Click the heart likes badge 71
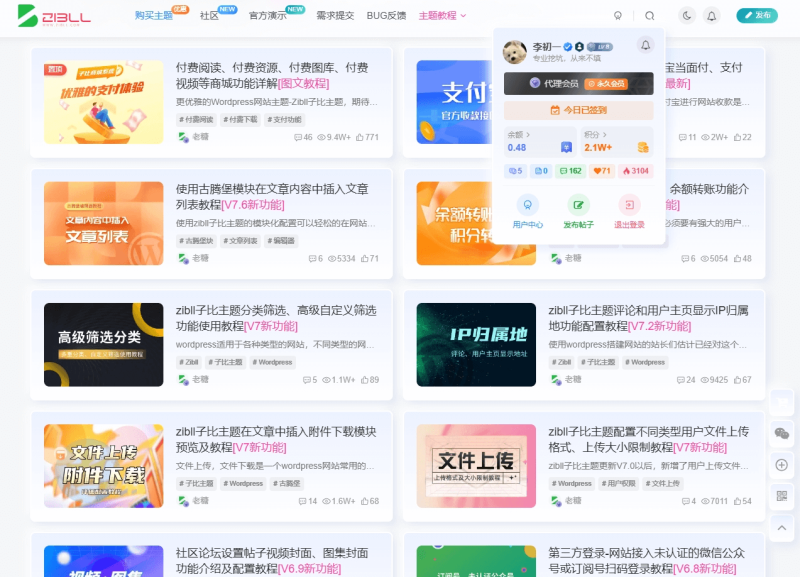Screen dimensions: 800x577 point(602,171)
